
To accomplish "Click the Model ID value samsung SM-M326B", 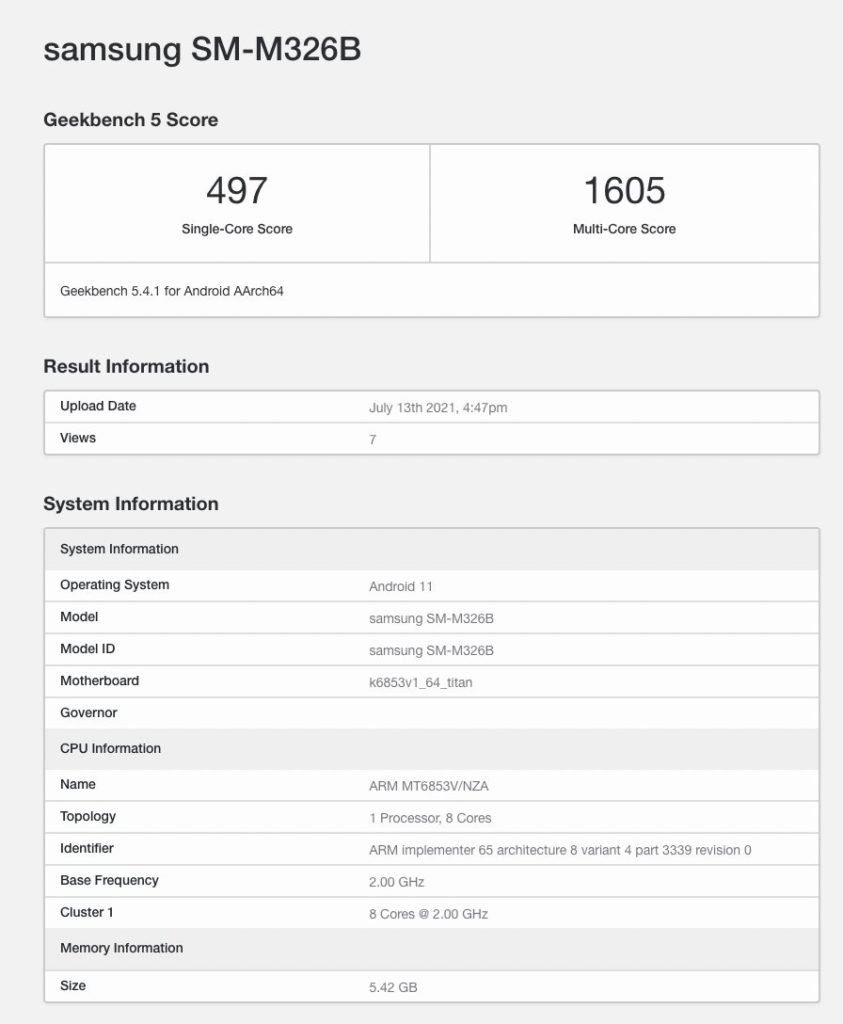I will point(431,650).
